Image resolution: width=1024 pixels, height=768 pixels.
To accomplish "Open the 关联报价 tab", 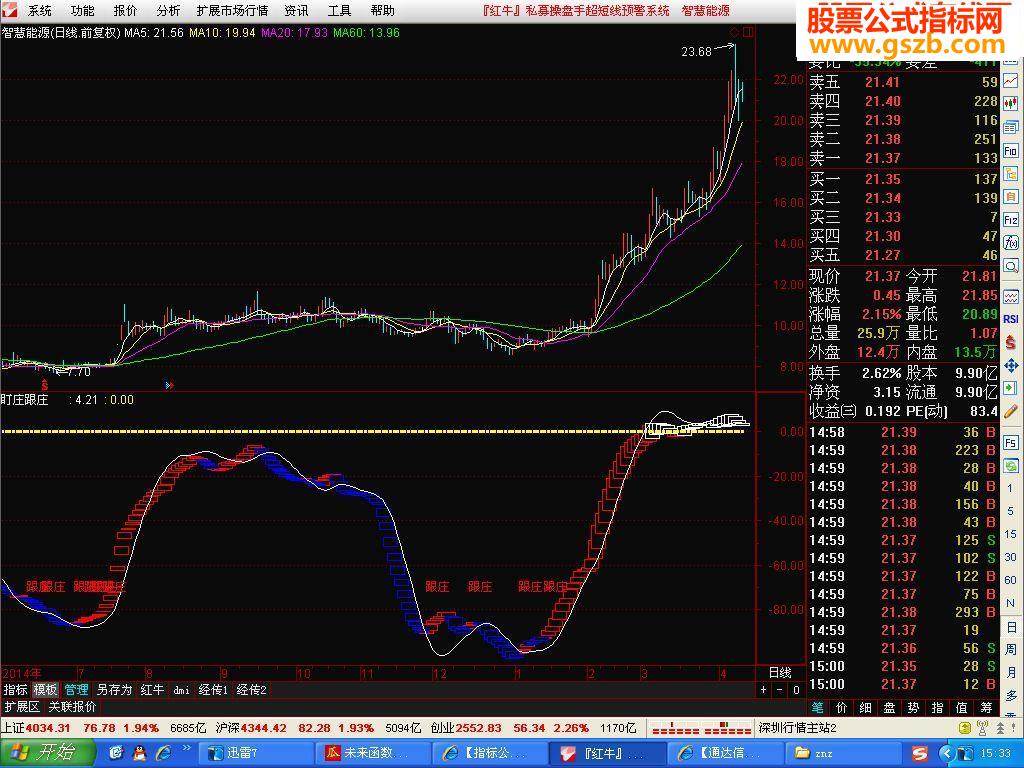I will tap(72, 707).
